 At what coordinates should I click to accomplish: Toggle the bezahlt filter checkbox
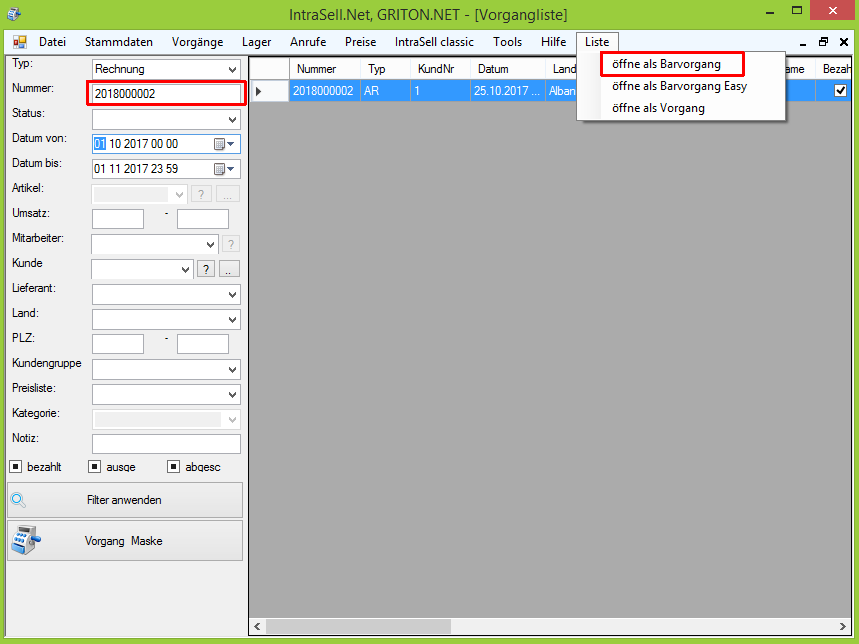16,467
